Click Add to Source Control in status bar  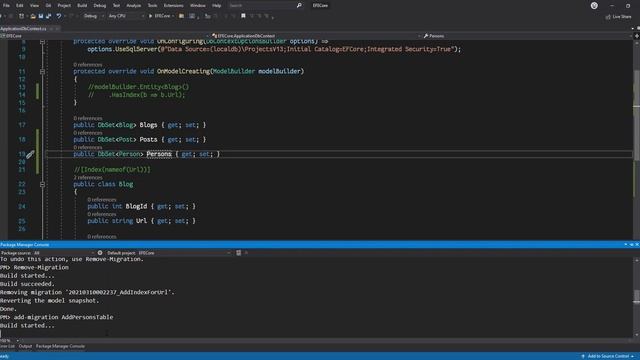pos(608,356)
